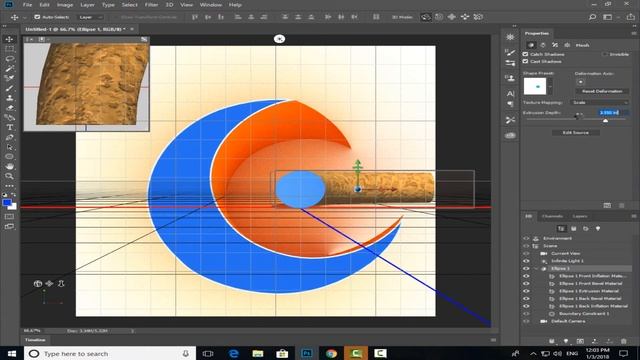Select the Zoom tool in the toolbox

9,176
